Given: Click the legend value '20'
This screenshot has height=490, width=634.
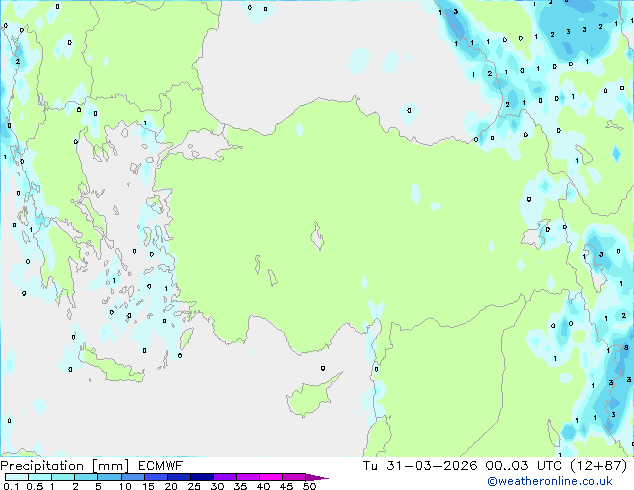Looking at the screenshot, I should (x=171, y=486).
